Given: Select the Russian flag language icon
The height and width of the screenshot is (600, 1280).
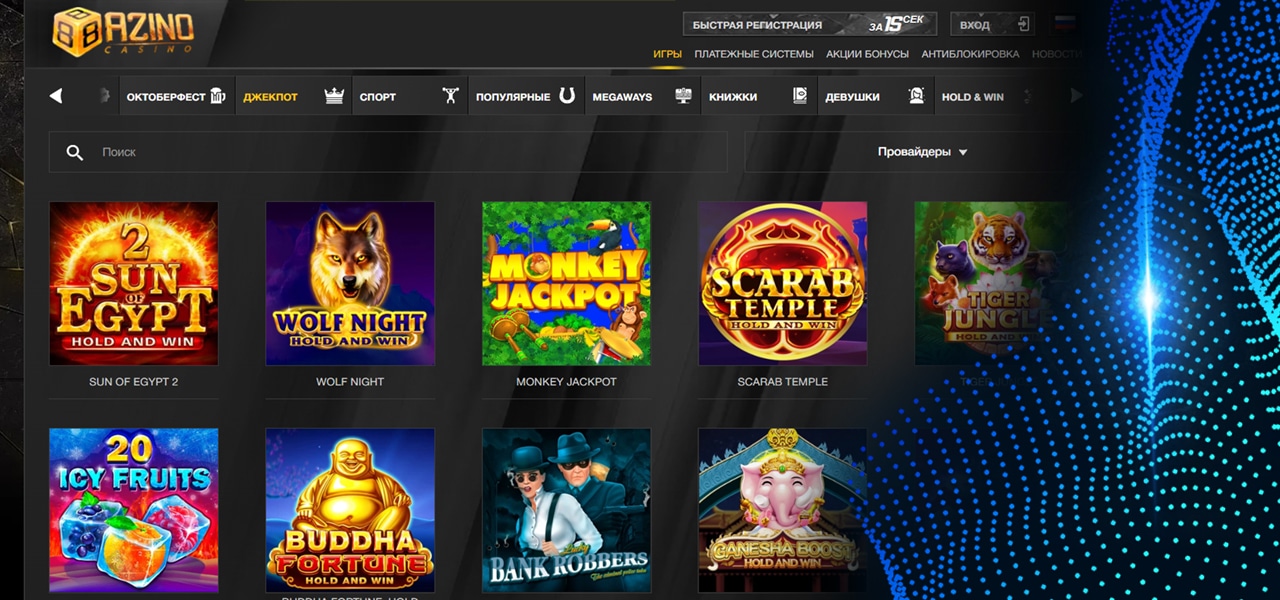Looking at the screenshot, I should coord(1066,25).
